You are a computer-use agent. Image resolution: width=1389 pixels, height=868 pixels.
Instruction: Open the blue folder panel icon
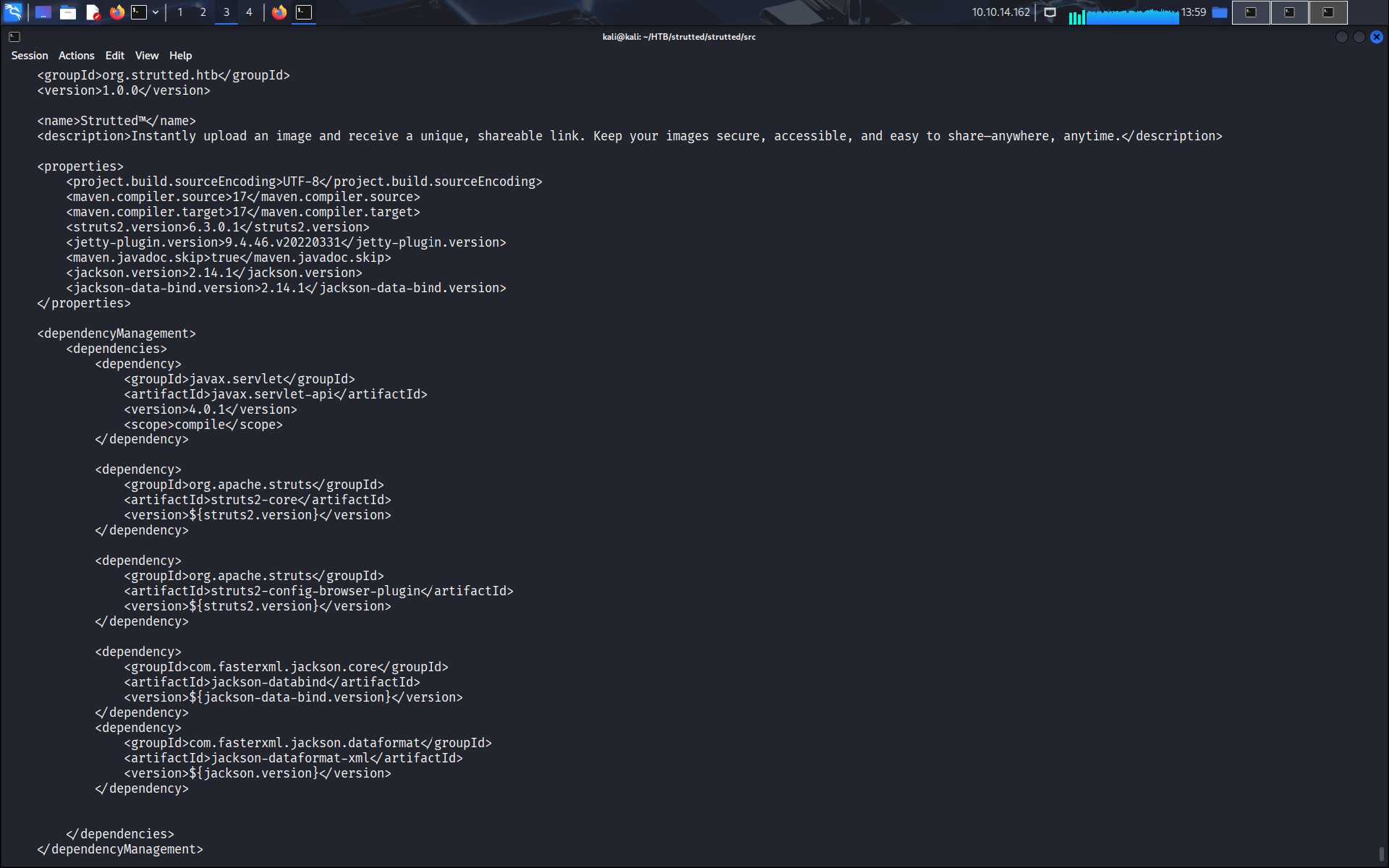pyautogui.click(x=1220, y=12)
